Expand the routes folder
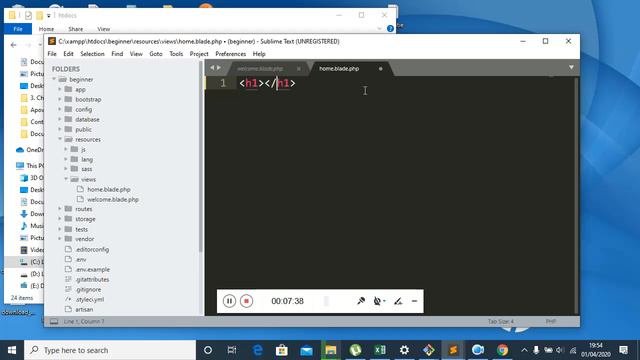The image size is (640, 360). click(60, 209)
